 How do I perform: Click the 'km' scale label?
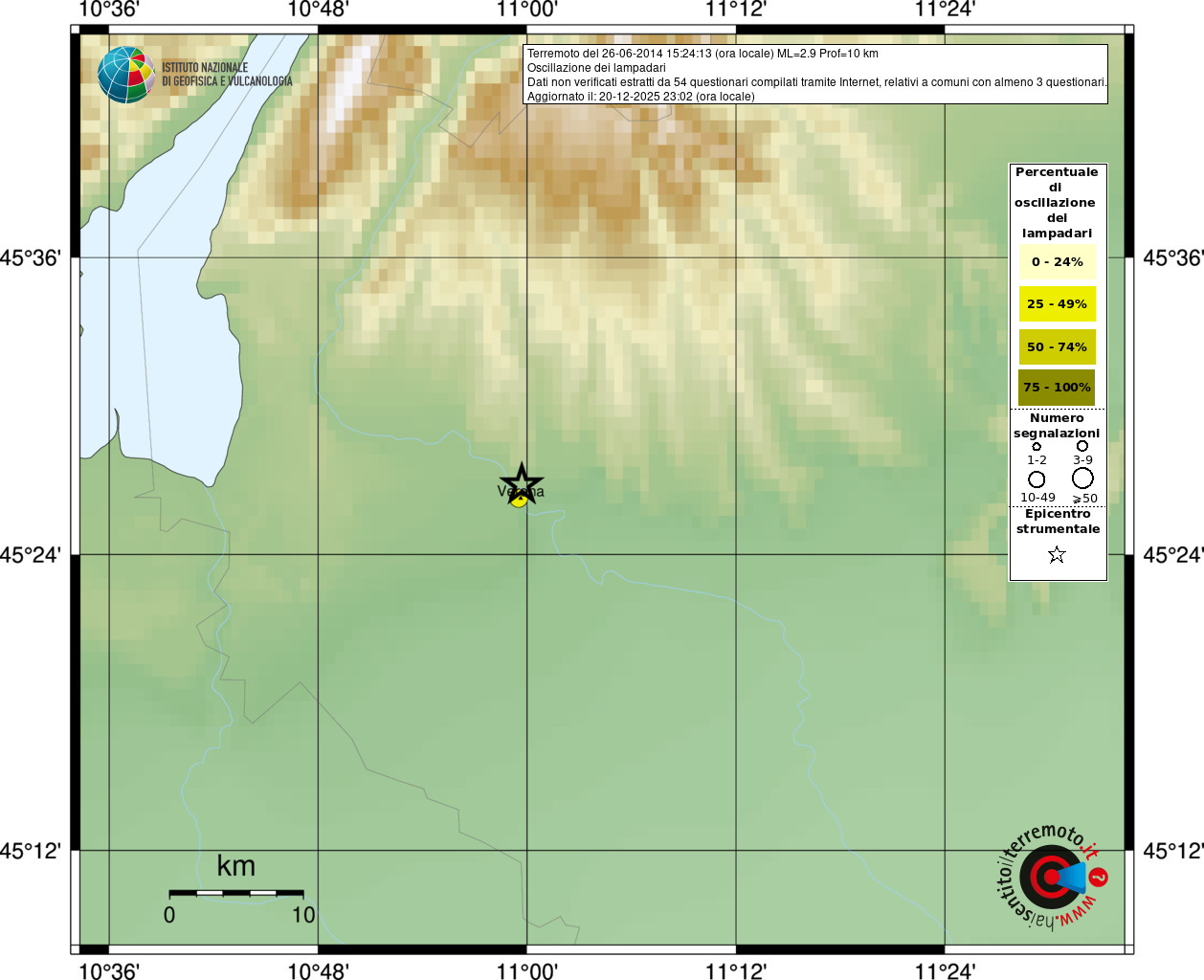pos(236,866)
